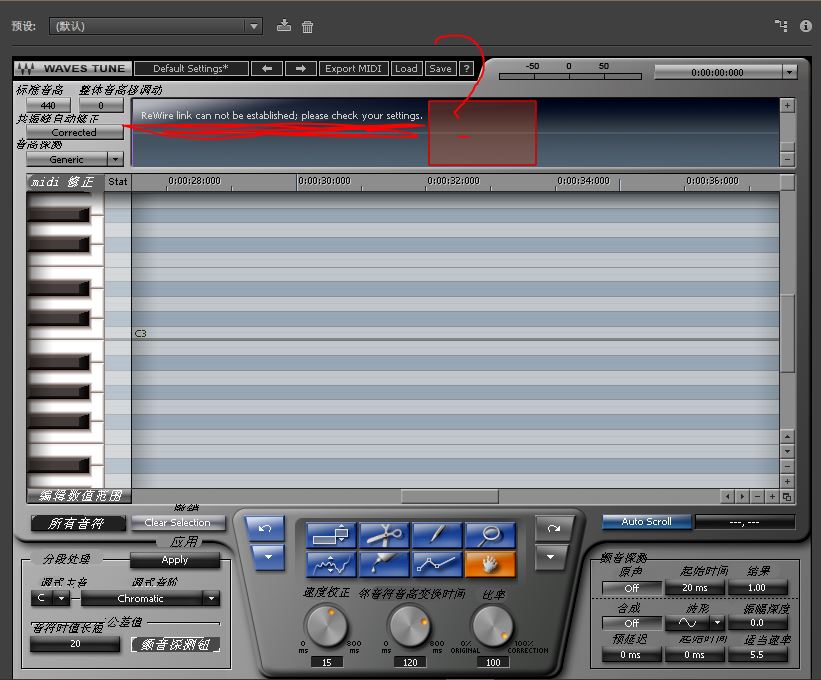Click plus button at top of overview pane
Image resolution: width=821 pixels, height=680 pixels.
pyautogui.click(x=787, y=106)
